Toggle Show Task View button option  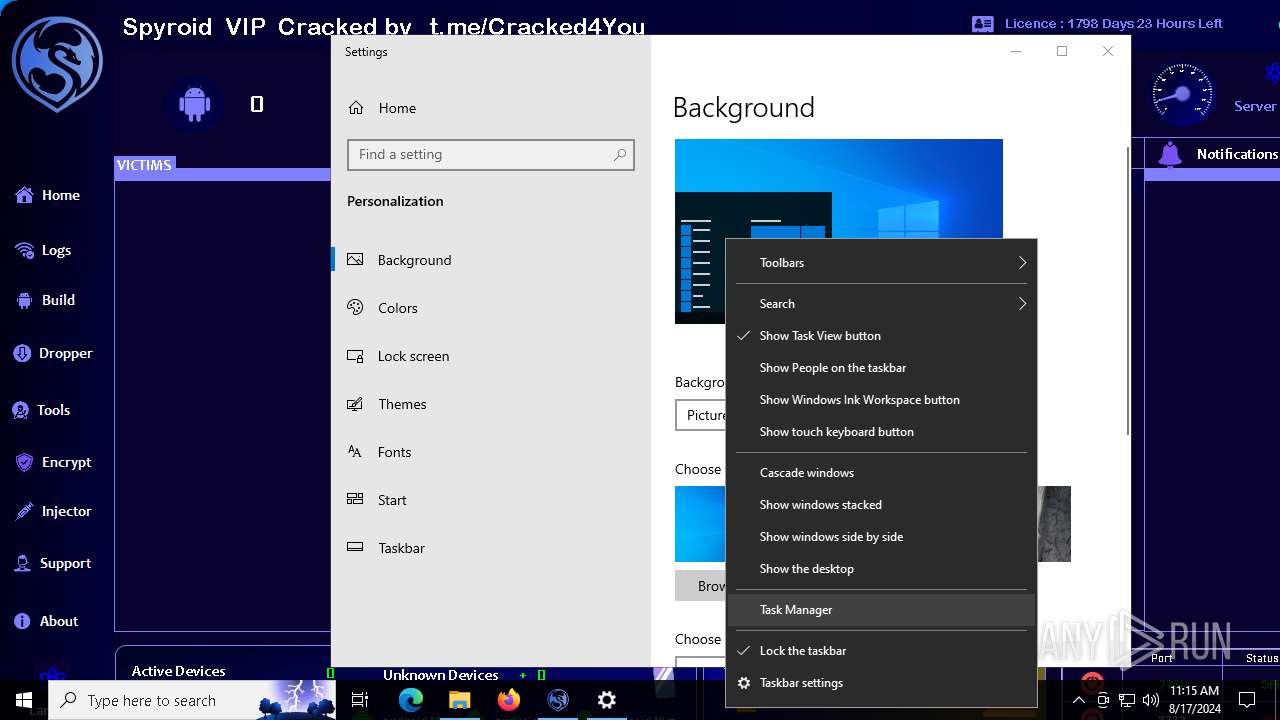[881, 336]
